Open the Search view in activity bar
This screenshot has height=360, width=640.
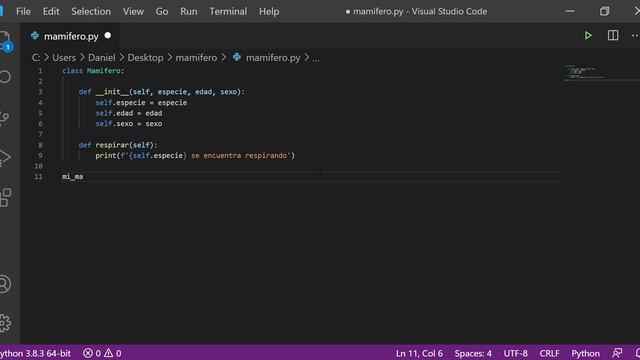pos(5,77)
